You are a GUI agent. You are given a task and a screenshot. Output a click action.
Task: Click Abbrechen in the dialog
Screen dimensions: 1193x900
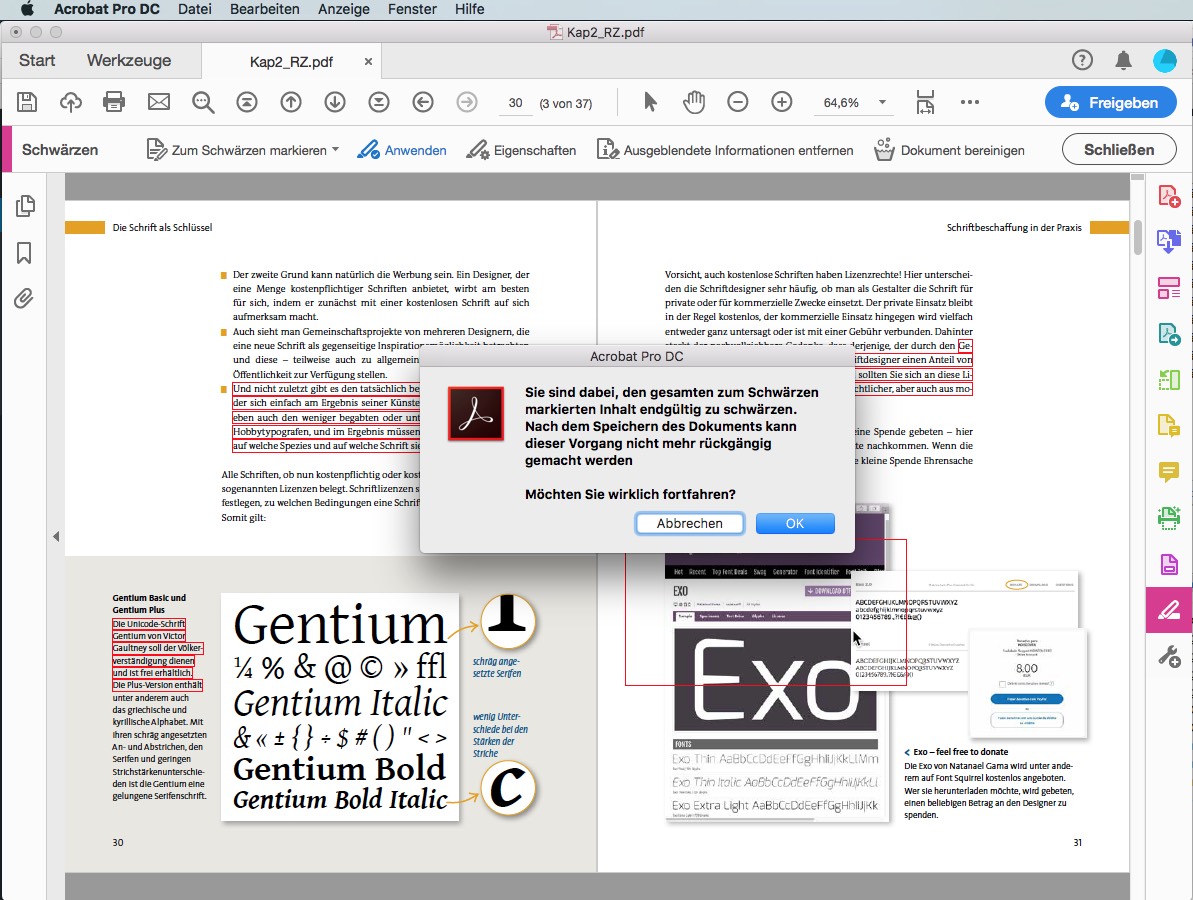coord(689,524)
